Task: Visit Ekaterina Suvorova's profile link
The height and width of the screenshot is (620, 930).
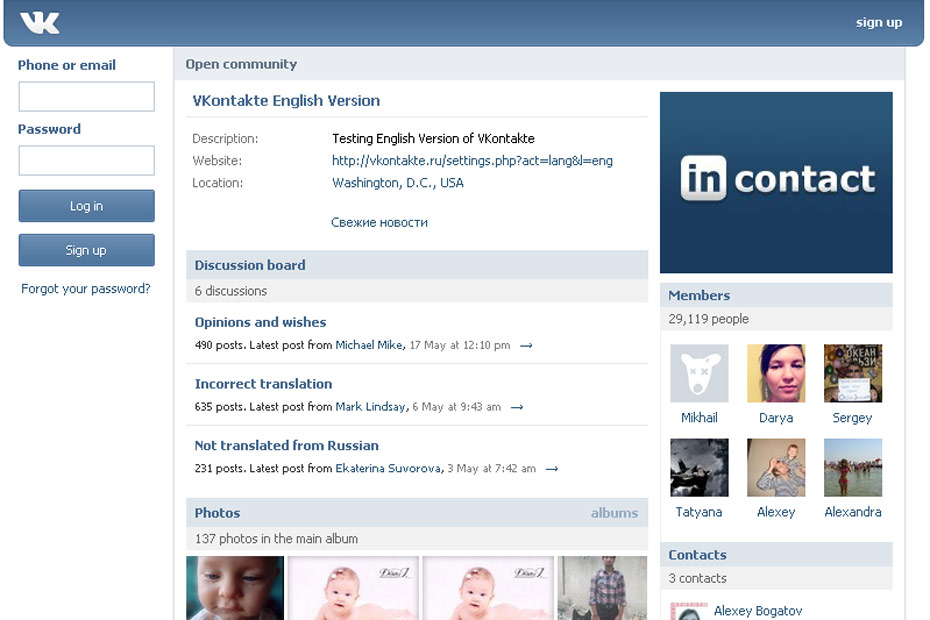Action: [x=388, y=469]
